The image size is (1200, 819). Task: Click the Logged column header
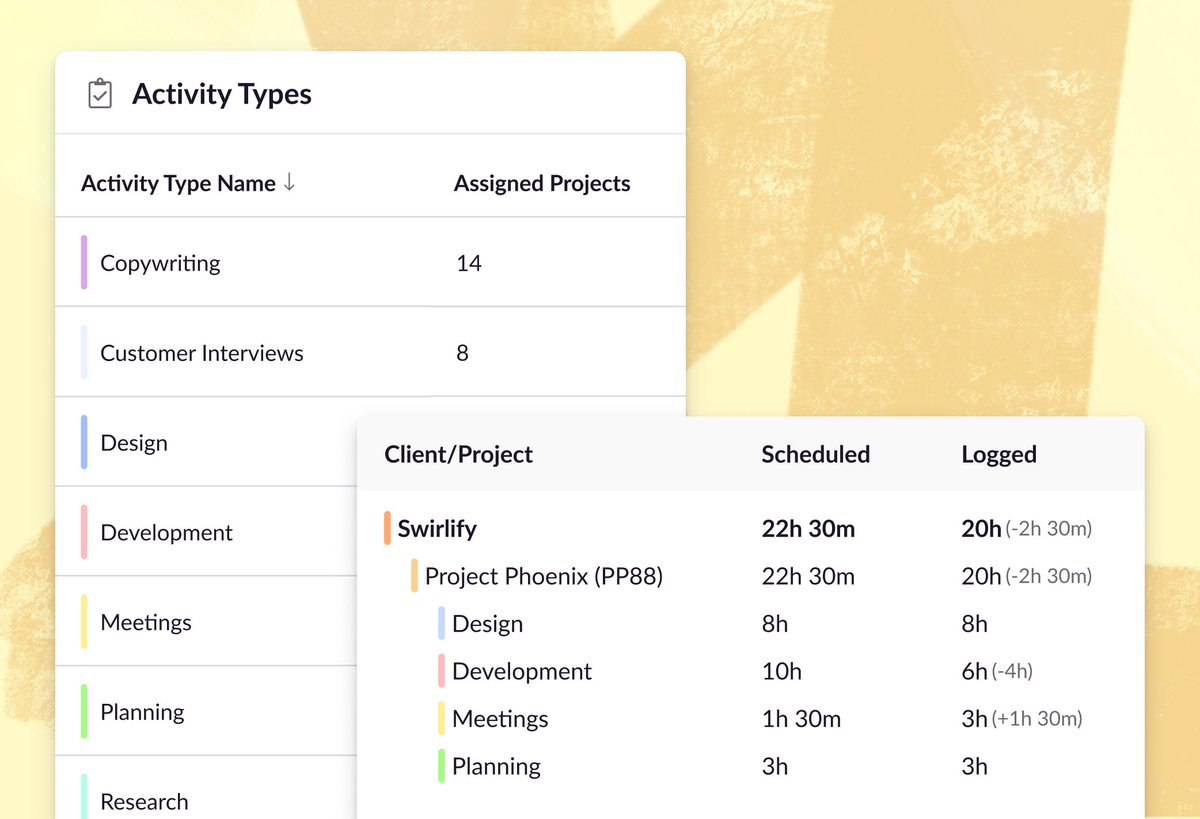[x=998, y=455]
